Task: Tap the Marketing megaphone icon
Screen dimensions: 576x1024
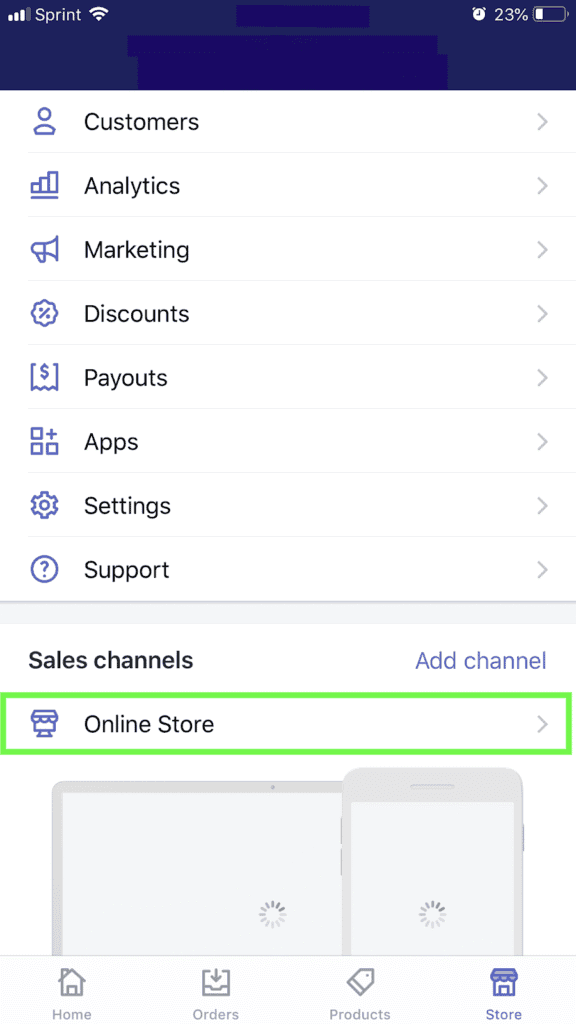Action: [44, 249]
